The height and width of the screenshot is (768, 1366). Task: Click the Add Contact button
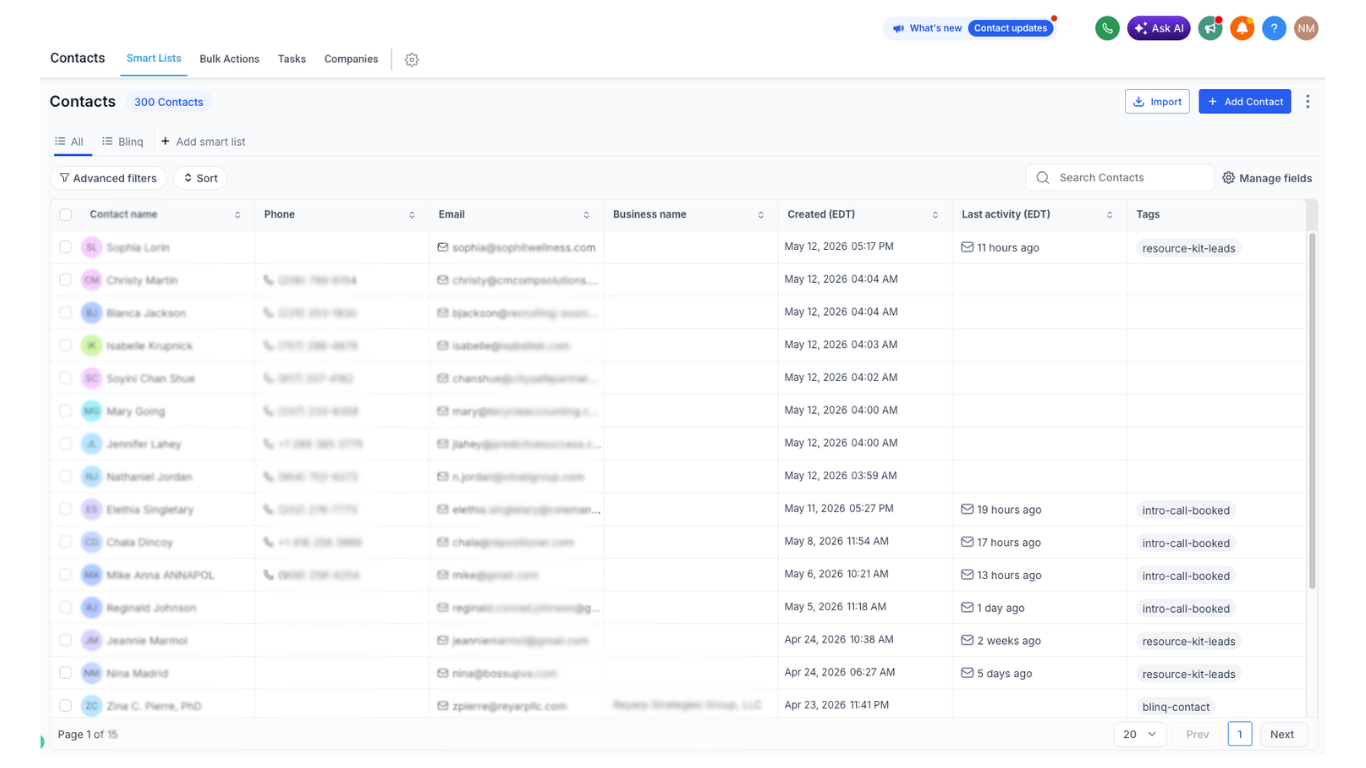coord(1245,101)
